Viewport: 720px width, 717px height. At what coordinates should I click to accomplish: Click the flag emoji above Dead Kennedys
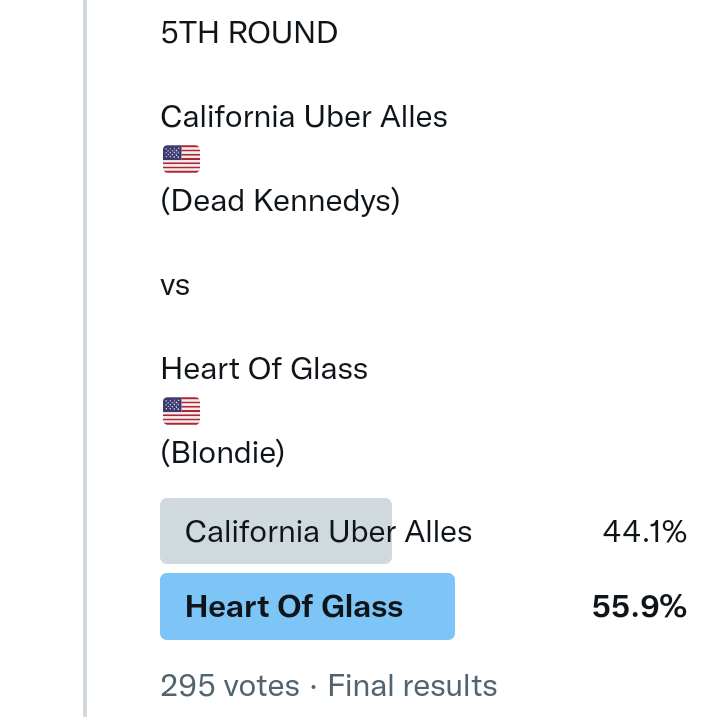180,159
